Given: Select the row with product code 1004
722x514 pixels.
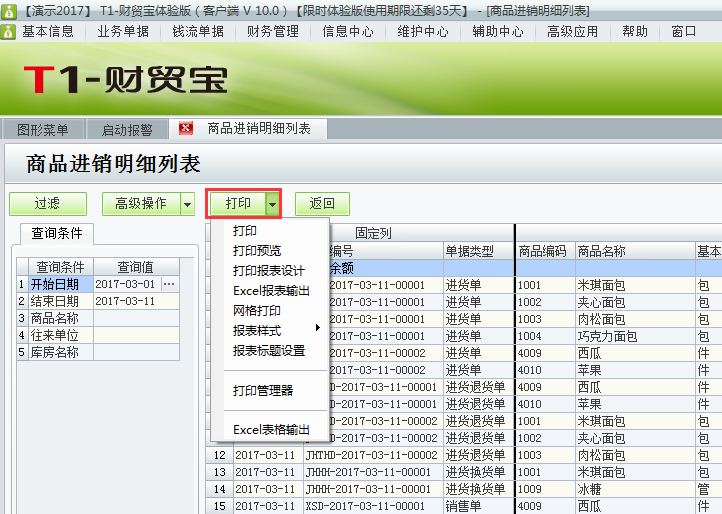Looking at the screenshot, I should click(x=545, y=336).
